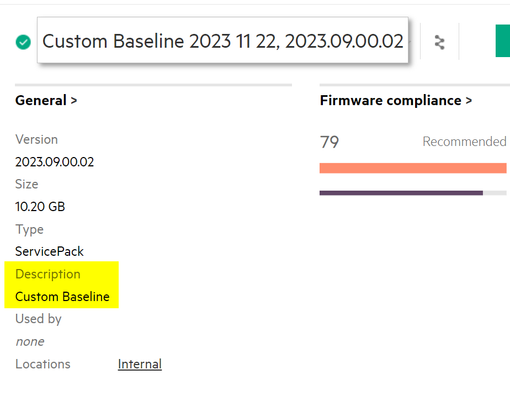Image resolution: width=510 pixels, height=399 pixels.
Task: Click the Custom Baseline title text
Action: [x=223, y=41]
